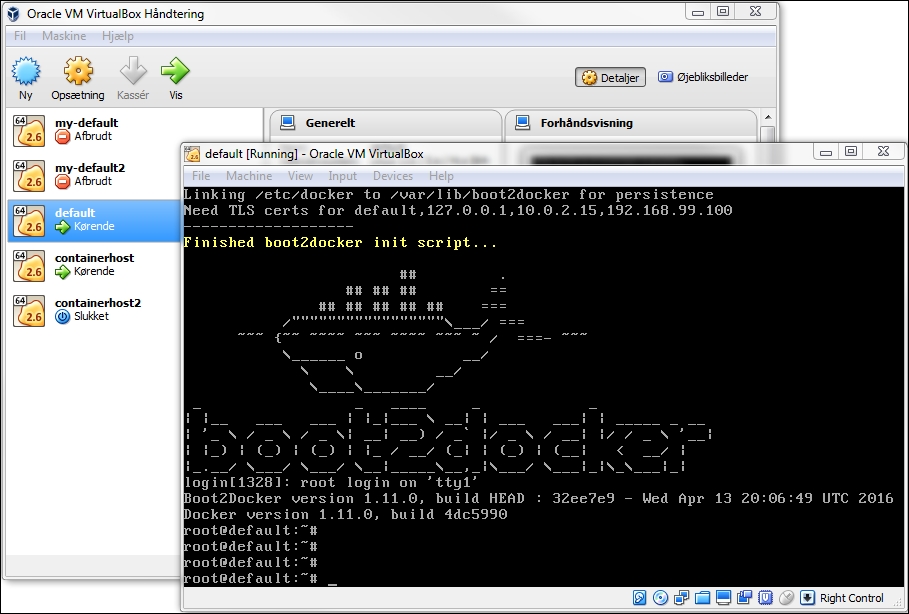The image size is (909, 614).
Task: Open the Input menu in the VM window
Action: [339, 175]
